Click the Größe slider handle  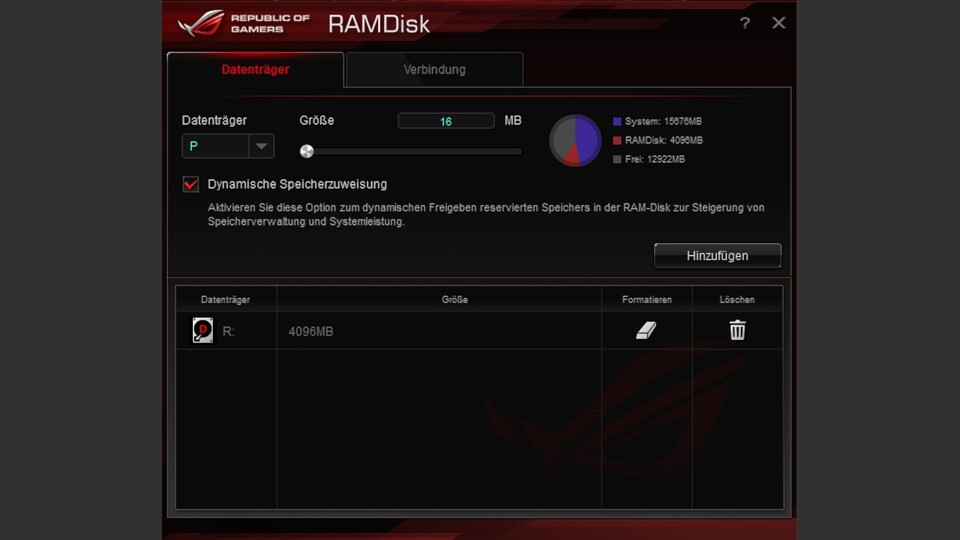pos(307,151)
